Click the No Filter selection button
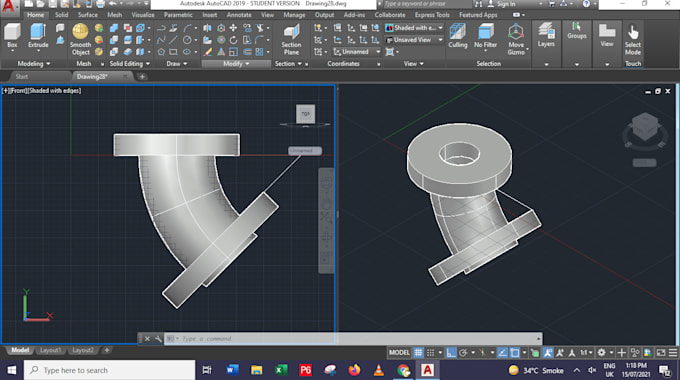Screen dimensions: 680x380 (x=485, y=36)
